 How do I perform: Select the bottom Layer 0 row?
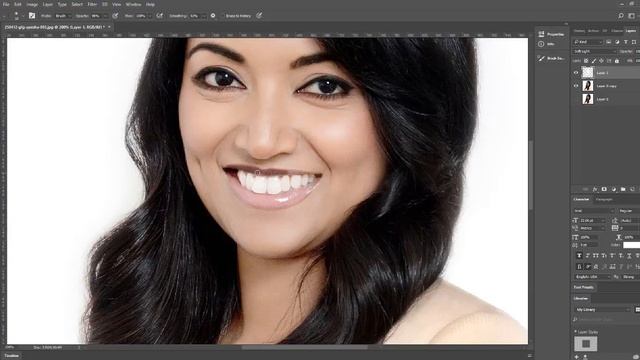[606, 99]
